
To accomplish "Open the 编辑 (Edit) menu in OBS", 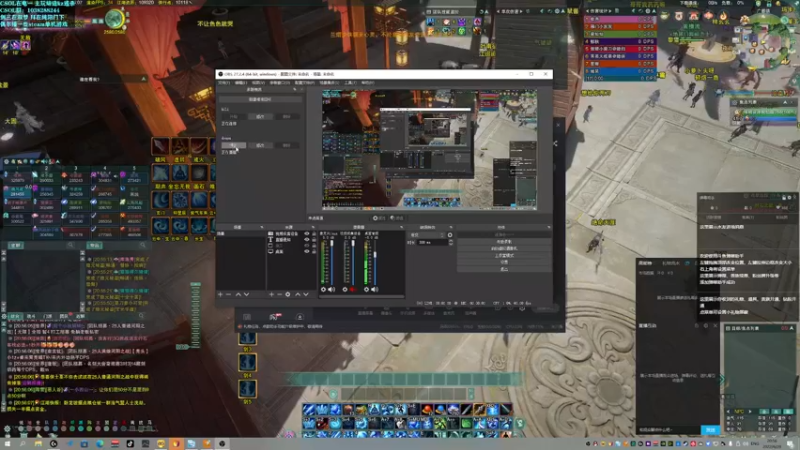I will [241, 83].
